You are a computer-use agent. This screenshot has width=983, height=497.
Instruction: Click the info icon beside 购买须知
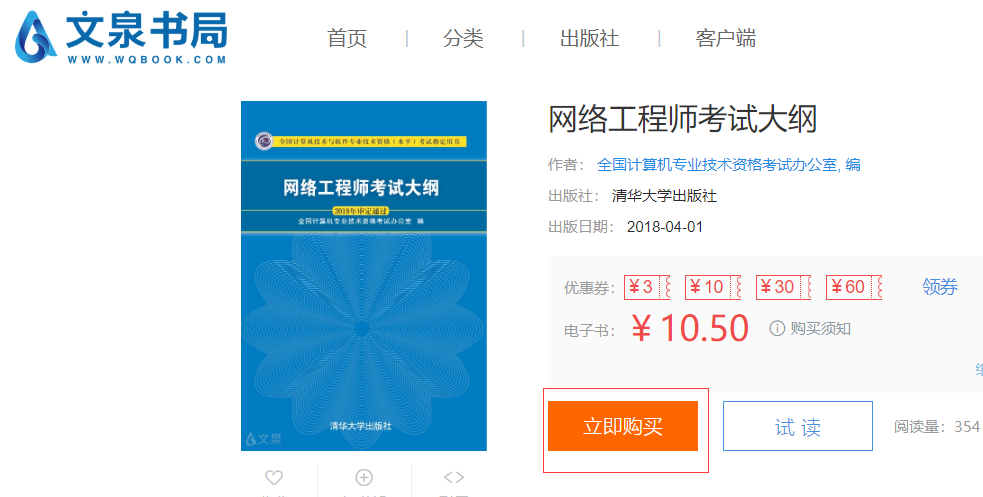(x=777, y=328)
